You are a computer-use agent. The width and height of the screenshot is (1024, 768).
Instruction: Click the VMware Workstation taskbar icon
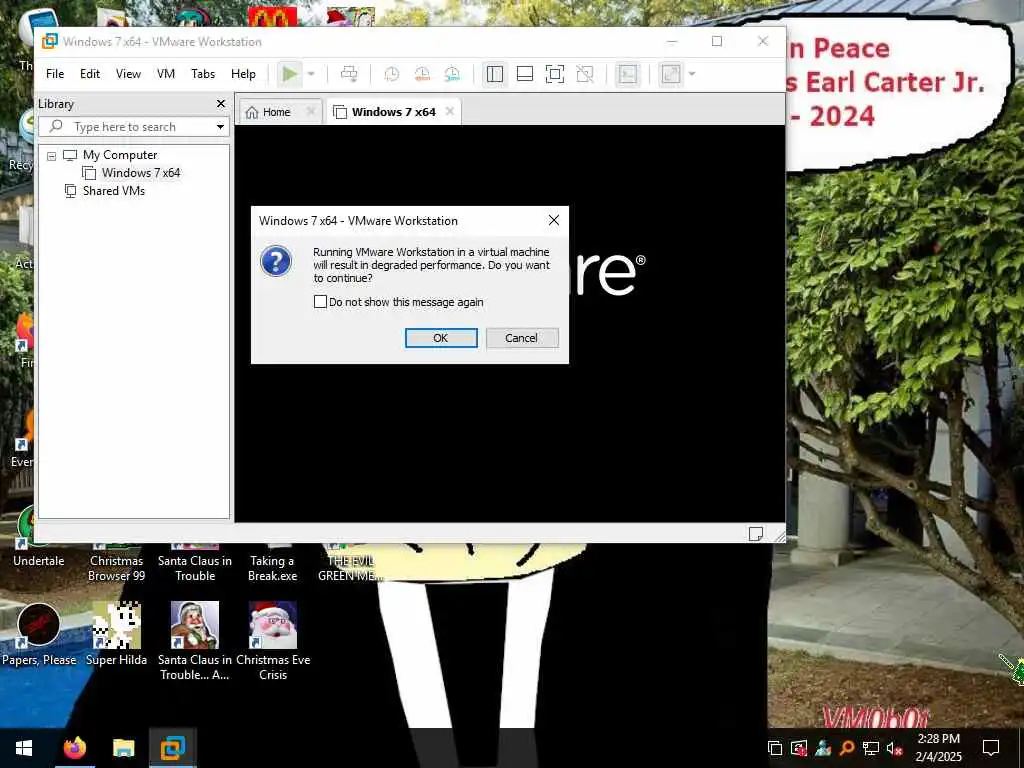pos(172,748)
